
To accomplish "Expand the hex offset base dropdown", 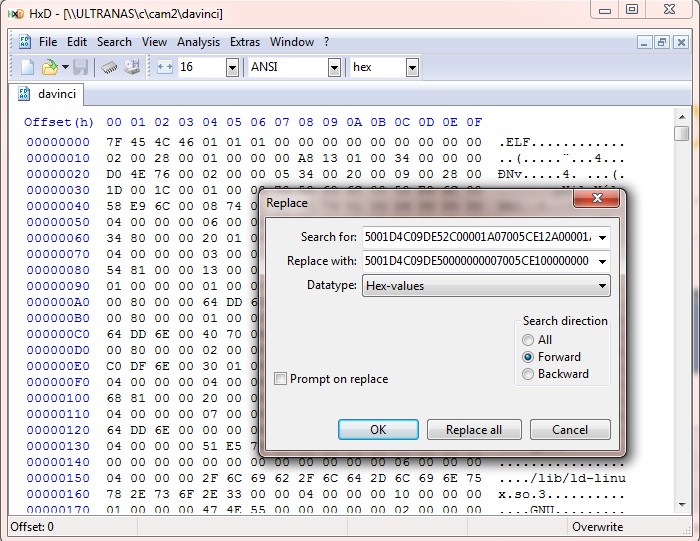I will pyautogui.click(x=412, y=67).
